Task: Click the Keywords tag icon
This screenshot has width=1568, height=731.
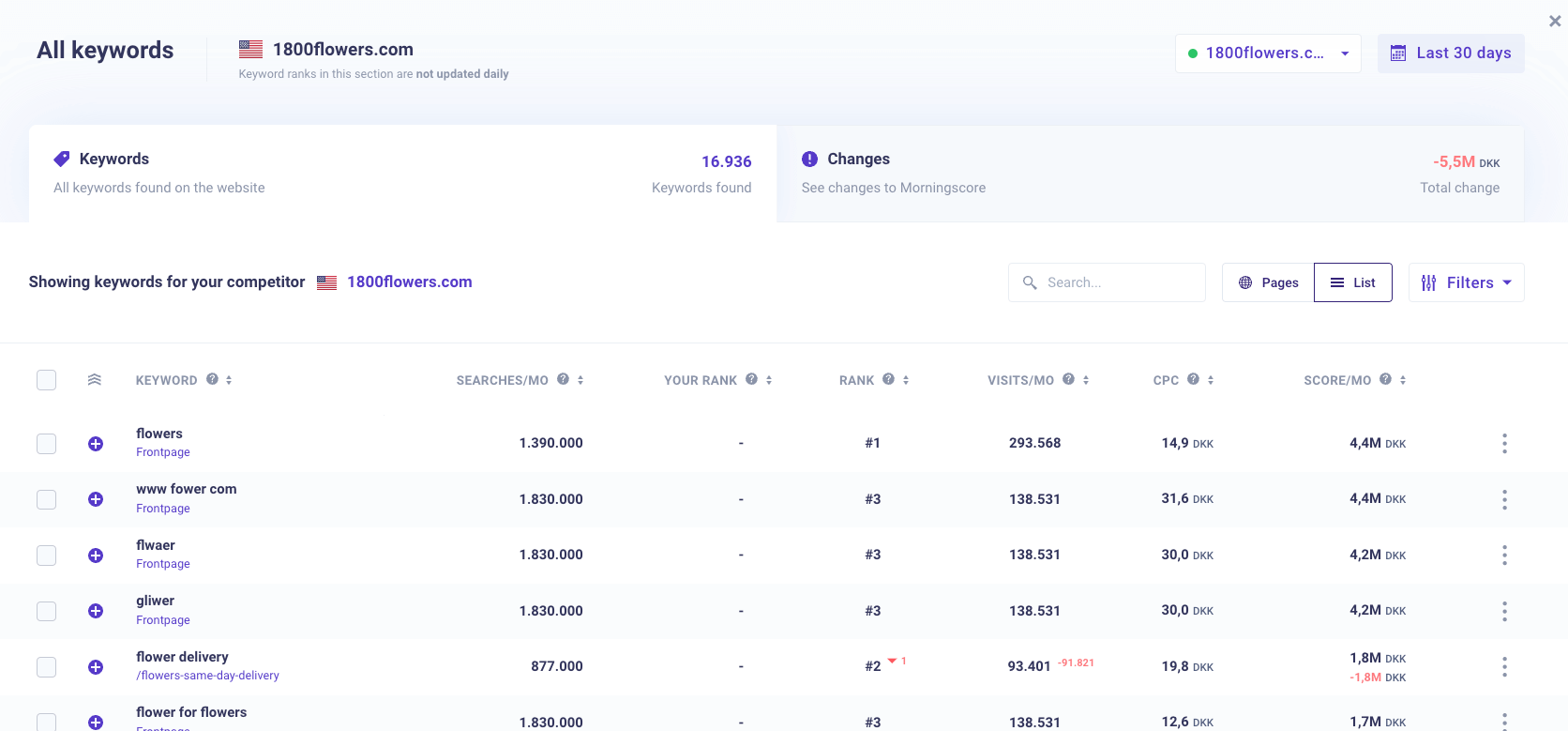Action: point(62,159)
